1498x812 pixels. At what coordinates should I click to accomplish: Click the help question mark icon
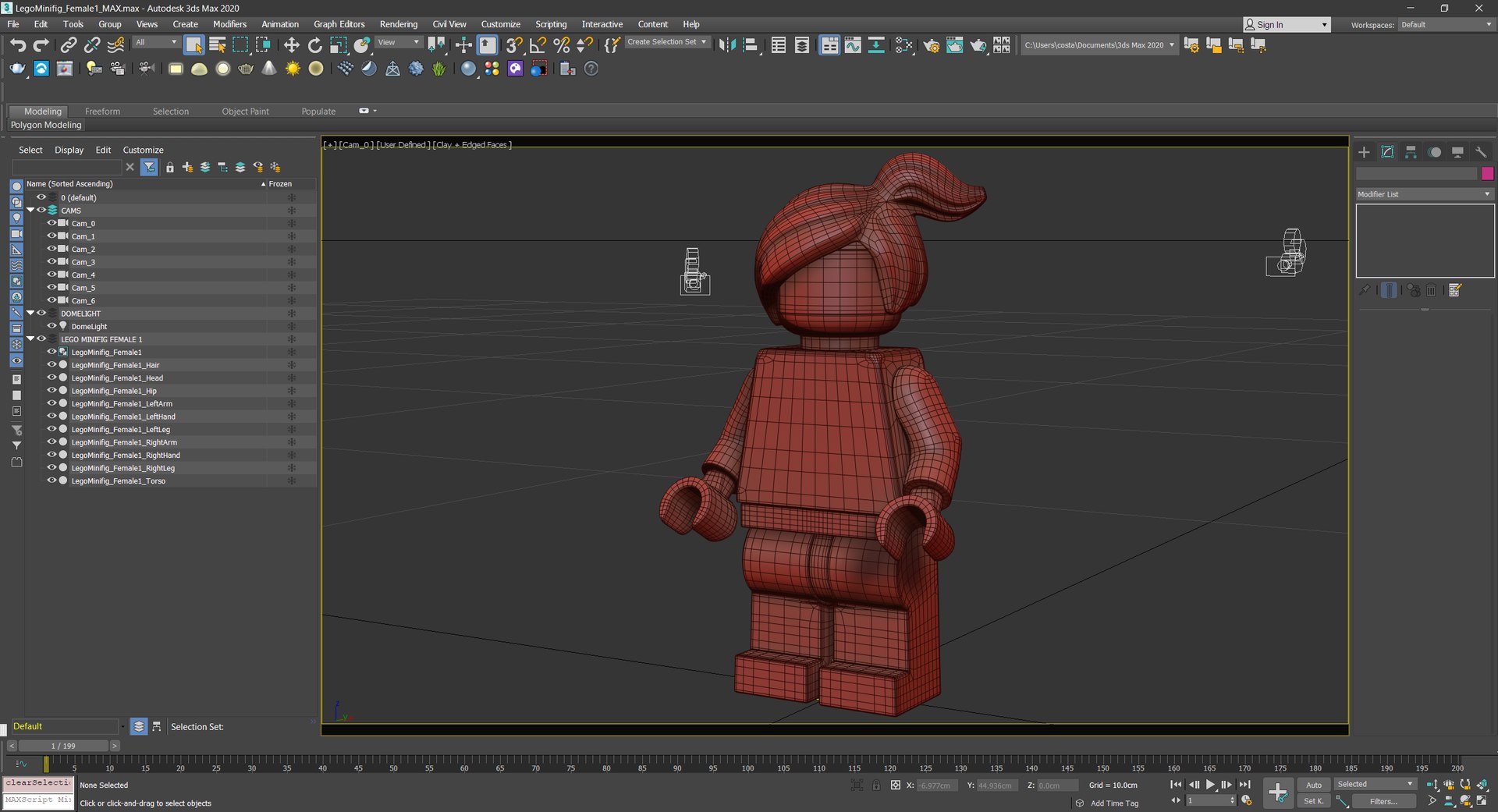click(x=591, y=69)
